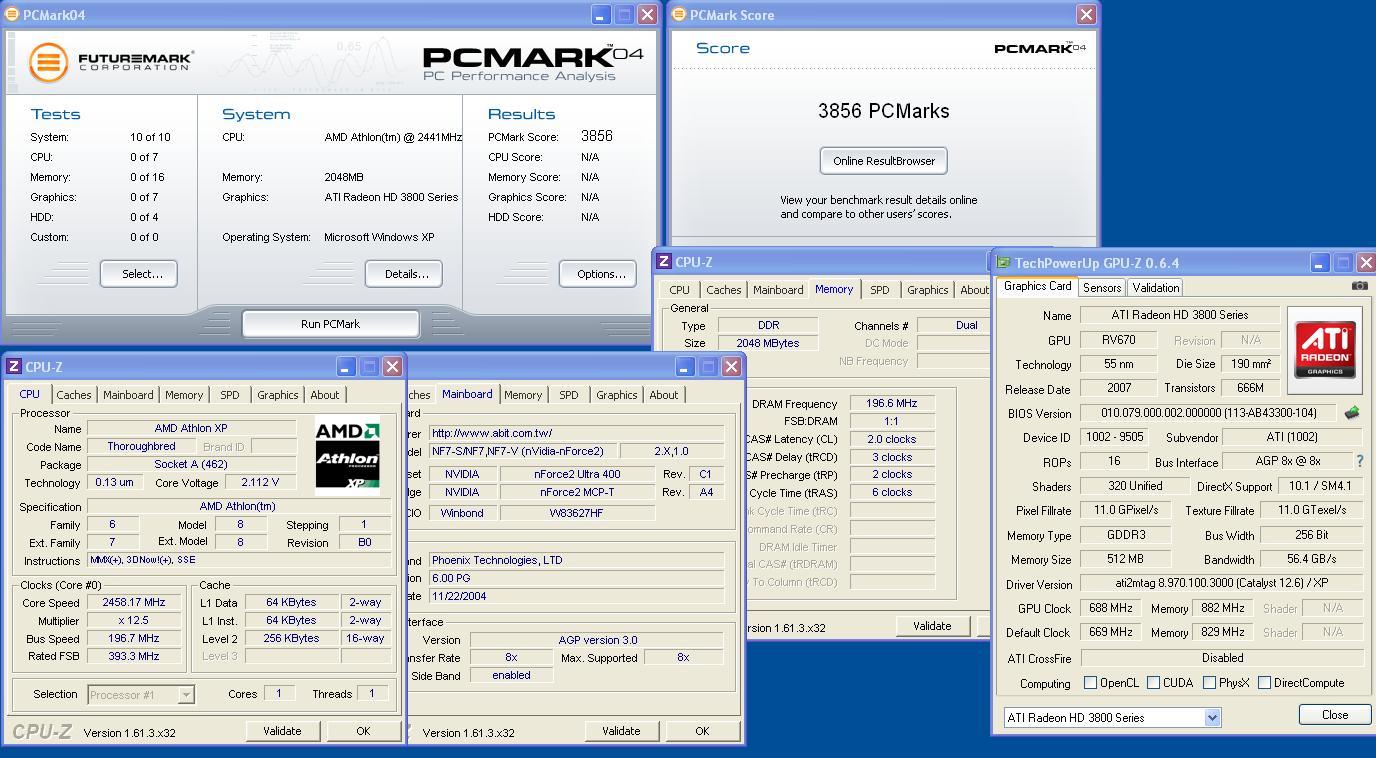The width and height of the screenshot is (1376, 758).
Task: Switch to Caches tab in the CPU-Z CPU window
Action: click(x=74, y=395)
